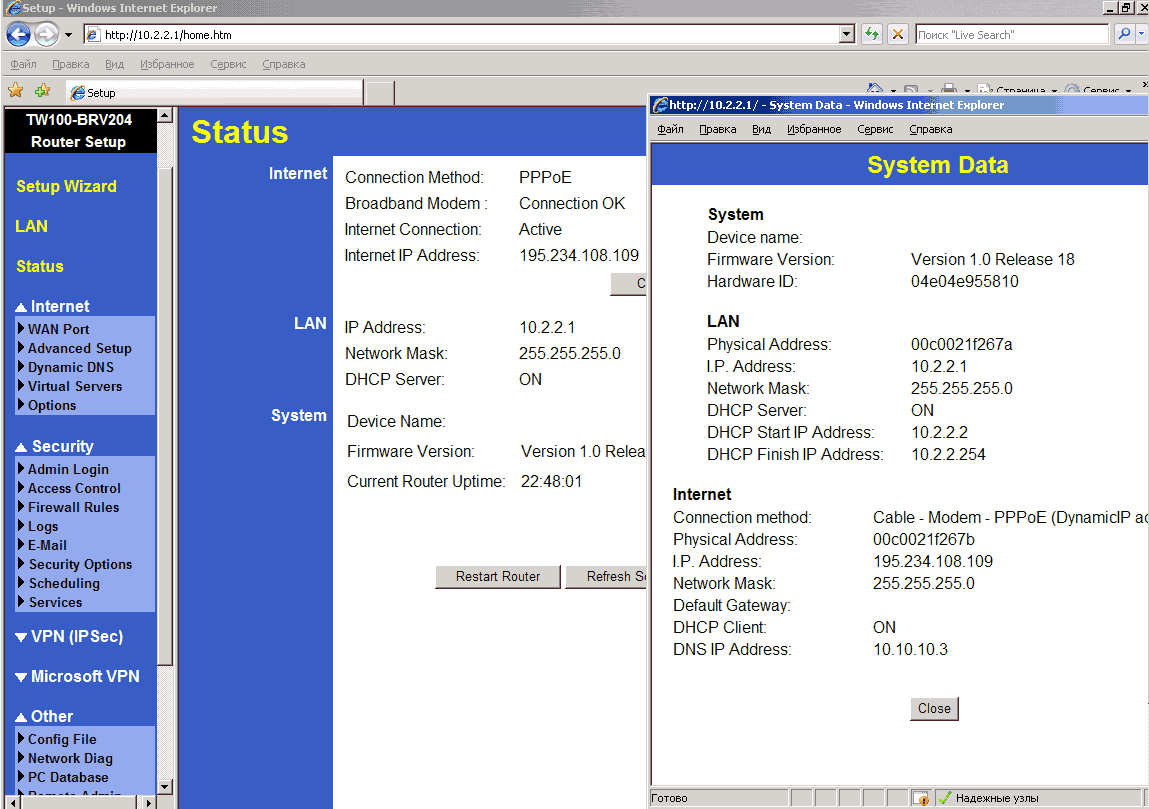
Task: Click the Live Search input box
Action: (1012, 34)
